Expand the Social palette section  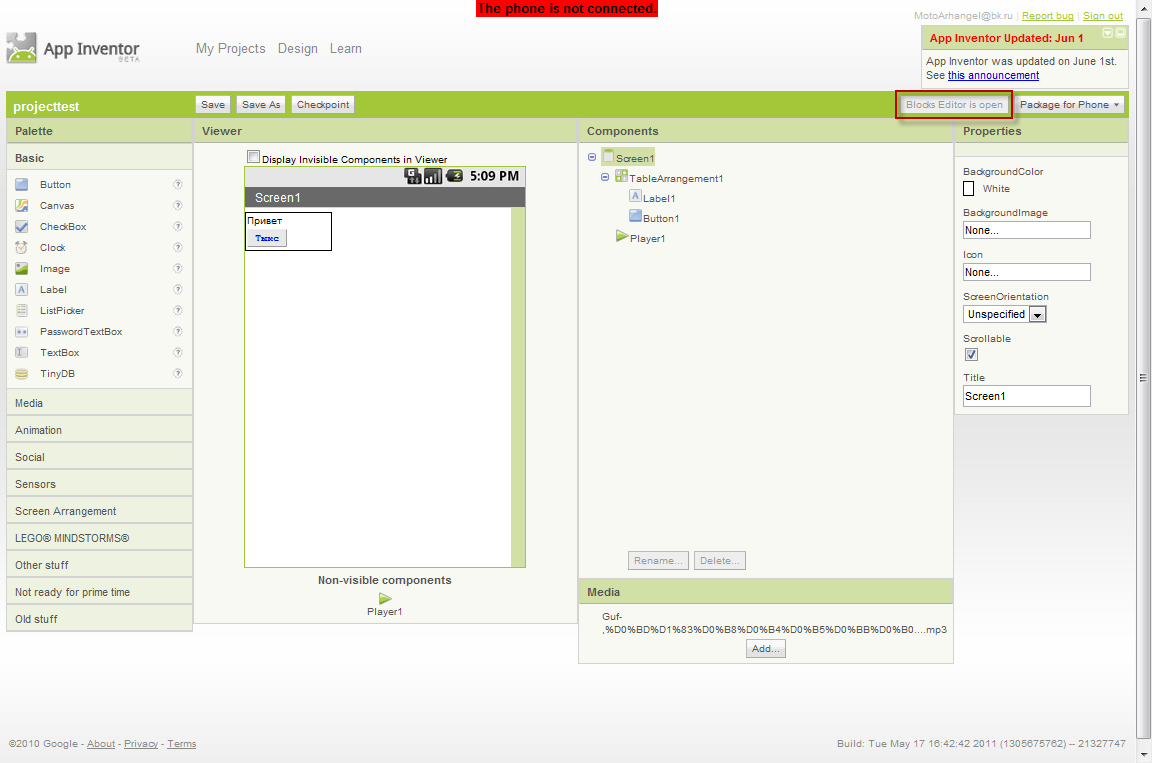click(x=99, y=458)
